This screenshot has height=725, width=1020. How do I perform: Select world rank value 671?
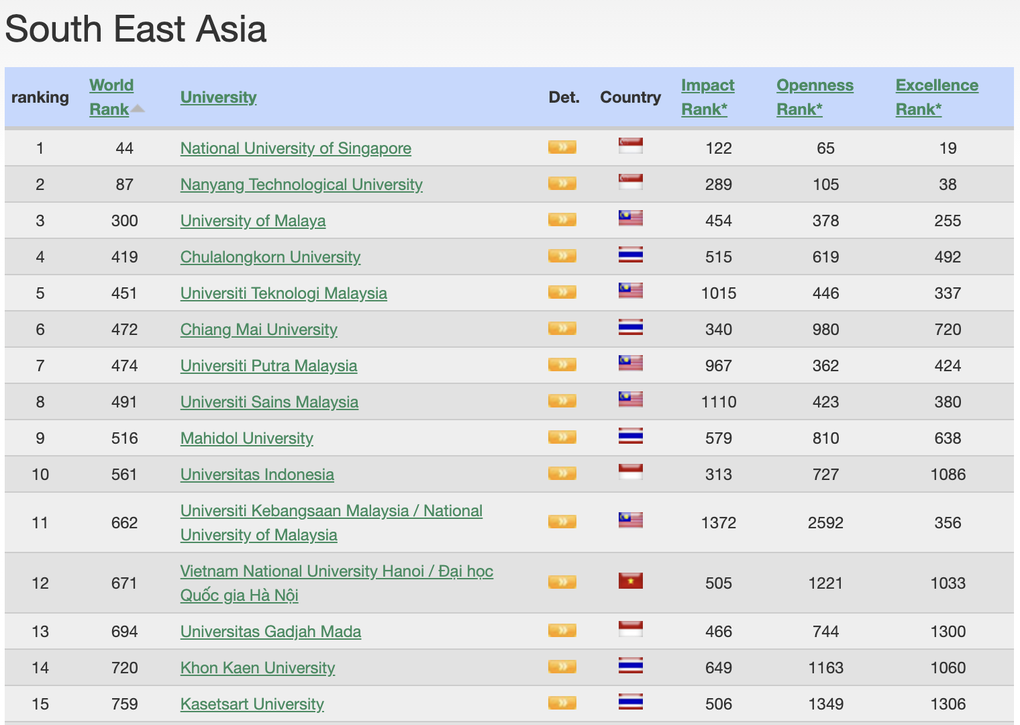click(124, 583)
